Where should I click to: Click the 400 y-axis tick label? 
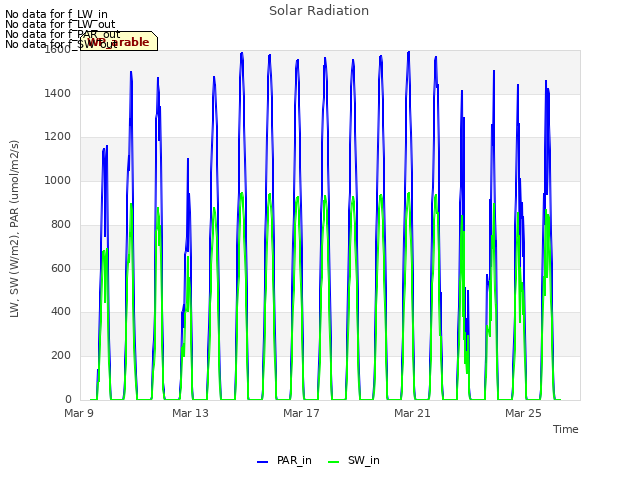(61, 311)
